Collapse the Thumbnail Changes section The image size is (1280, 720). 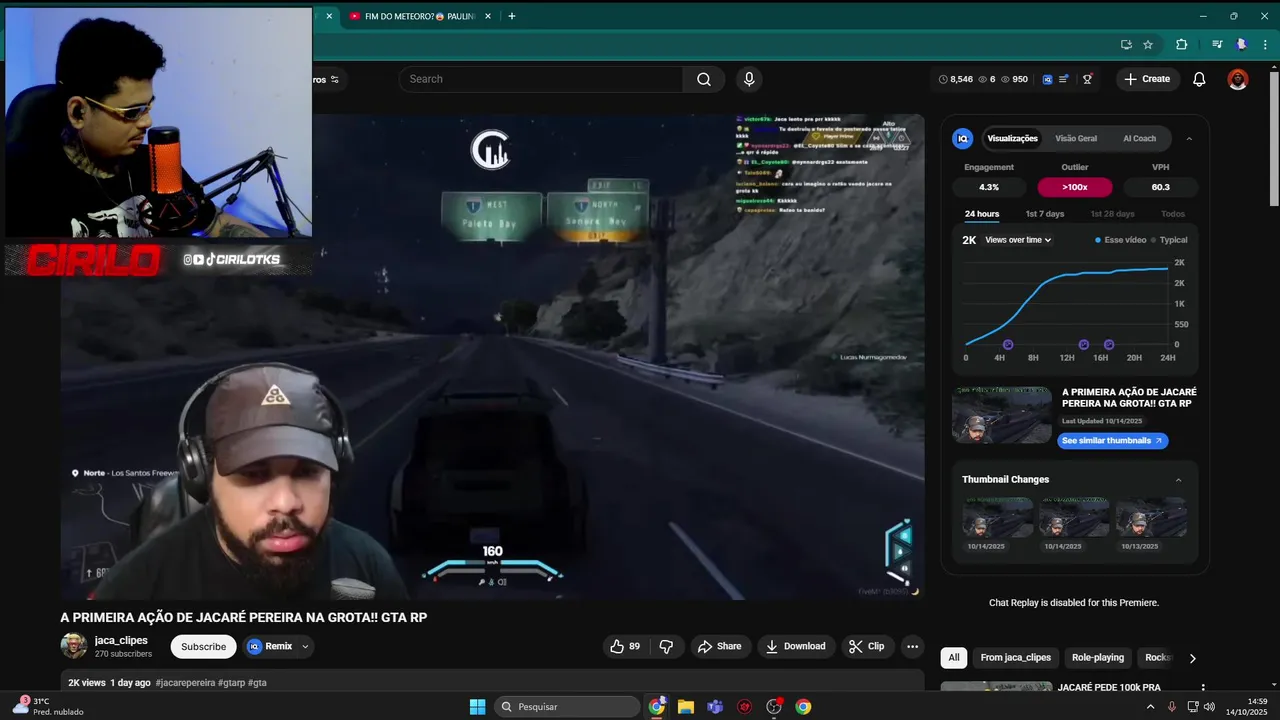(x=1178, y=480)
